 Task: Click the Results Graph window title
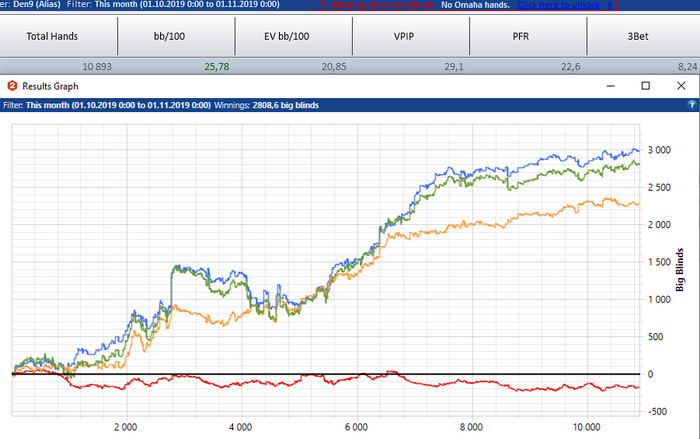50,86
